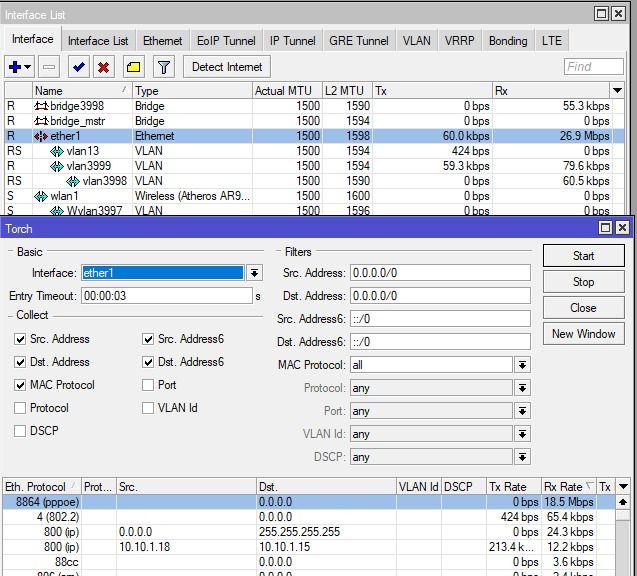The image size is (637, 576).
Task: Click Detect Internet button
Action: coord(227,67)
